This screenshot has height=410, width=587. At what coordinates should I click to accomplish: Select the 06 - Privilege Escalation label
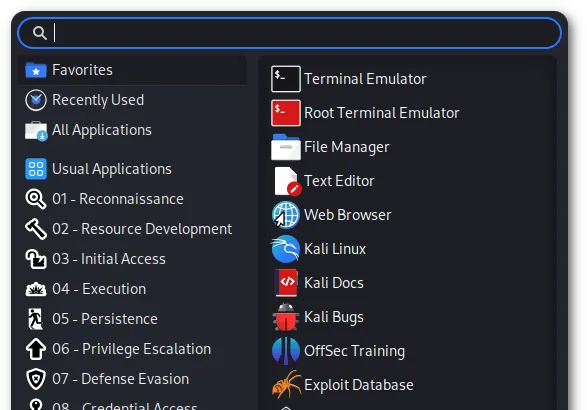tap(132, 349)
